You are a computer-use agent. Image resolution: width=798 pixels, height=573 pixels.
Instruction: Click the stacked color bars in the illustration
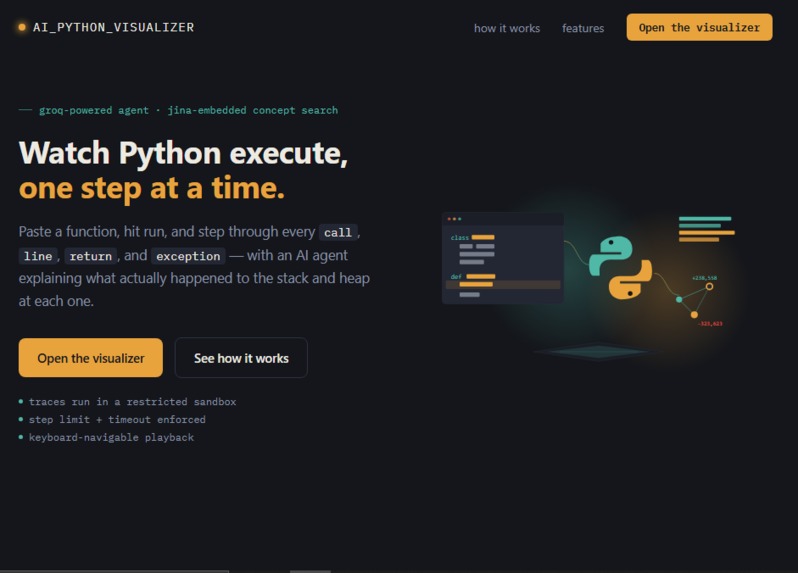coord(706,229)
